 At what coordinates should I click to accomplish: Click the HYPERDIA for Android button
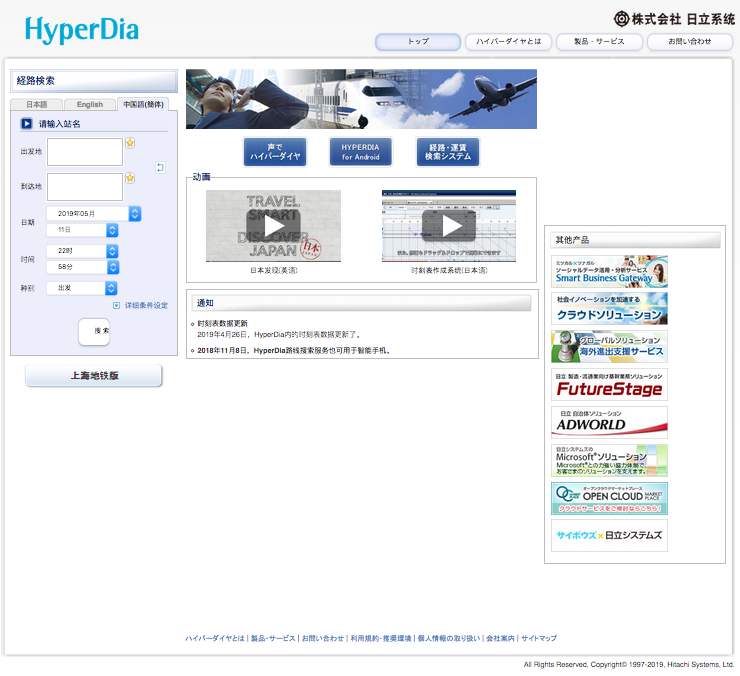pos(361,152)
